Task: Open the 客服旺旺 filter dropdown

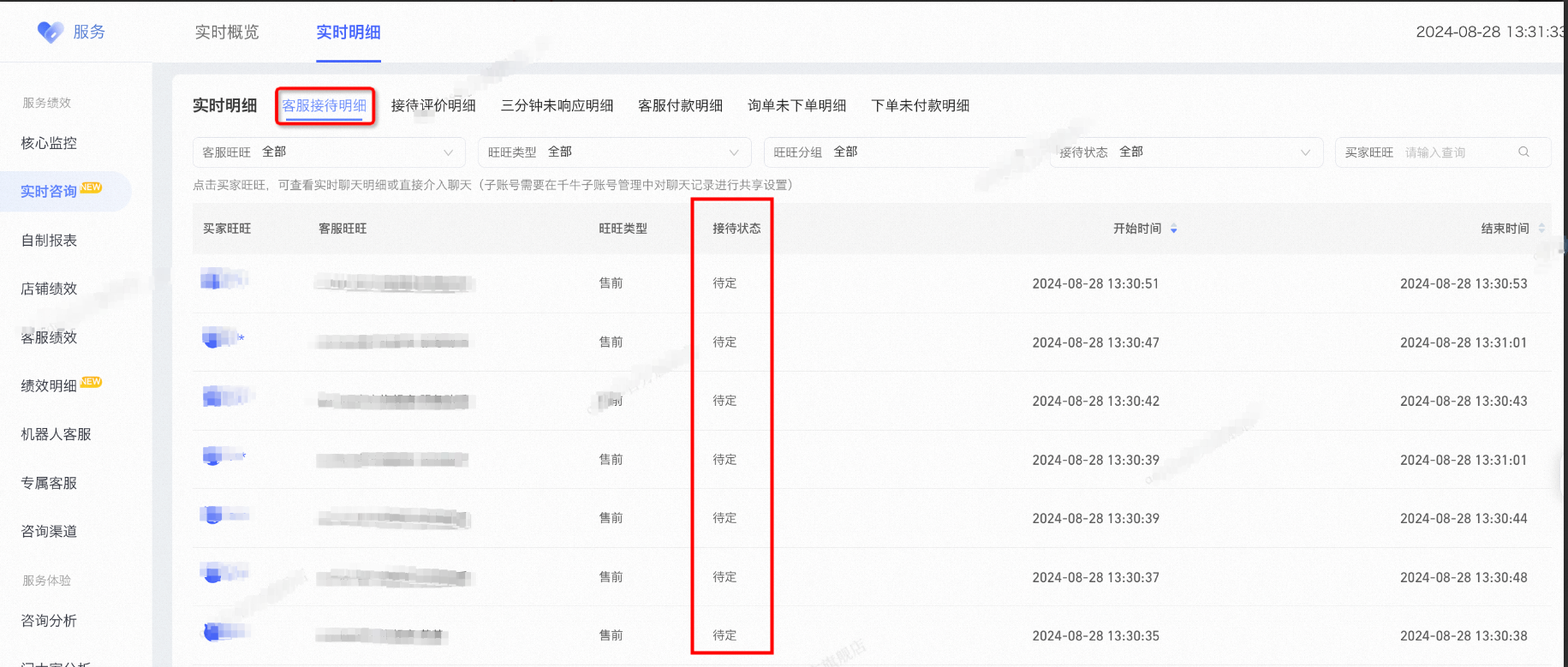Action: tap(329, 152)
